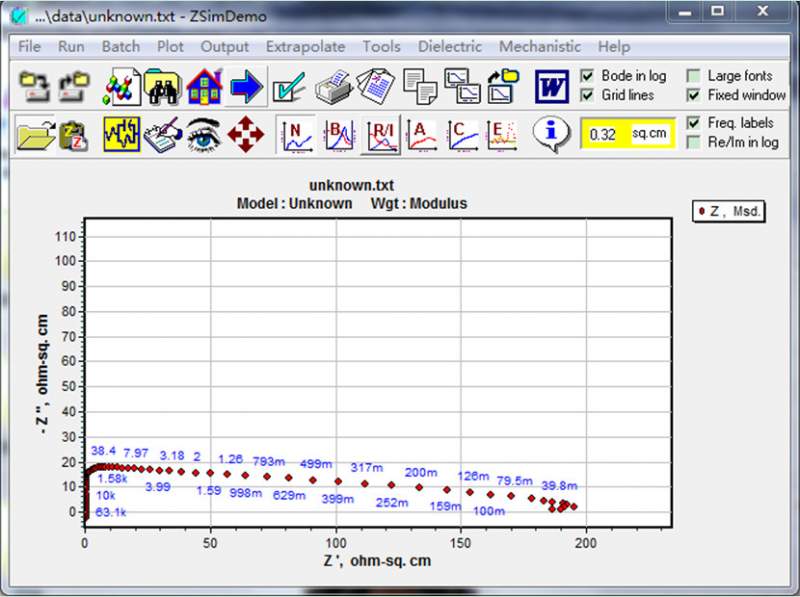Open the File menu
The image size is (800, 597).
click(29, 46)
